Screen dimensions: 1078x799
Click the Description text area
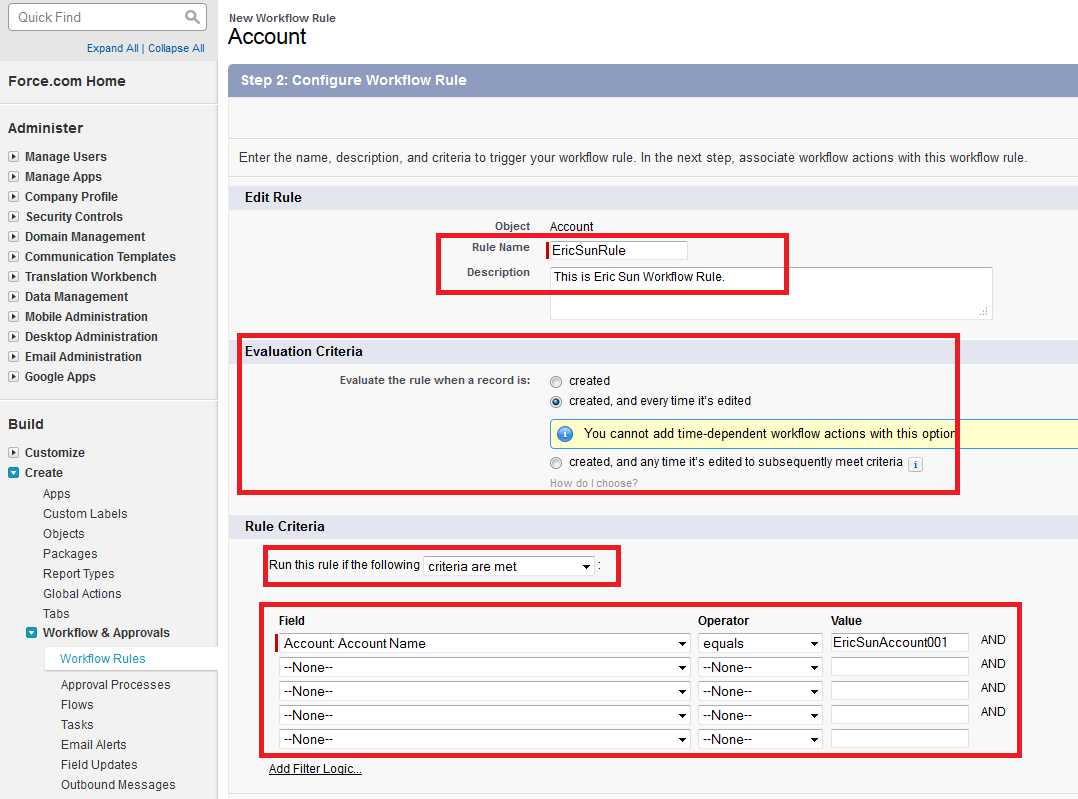[x=771, y=293]
